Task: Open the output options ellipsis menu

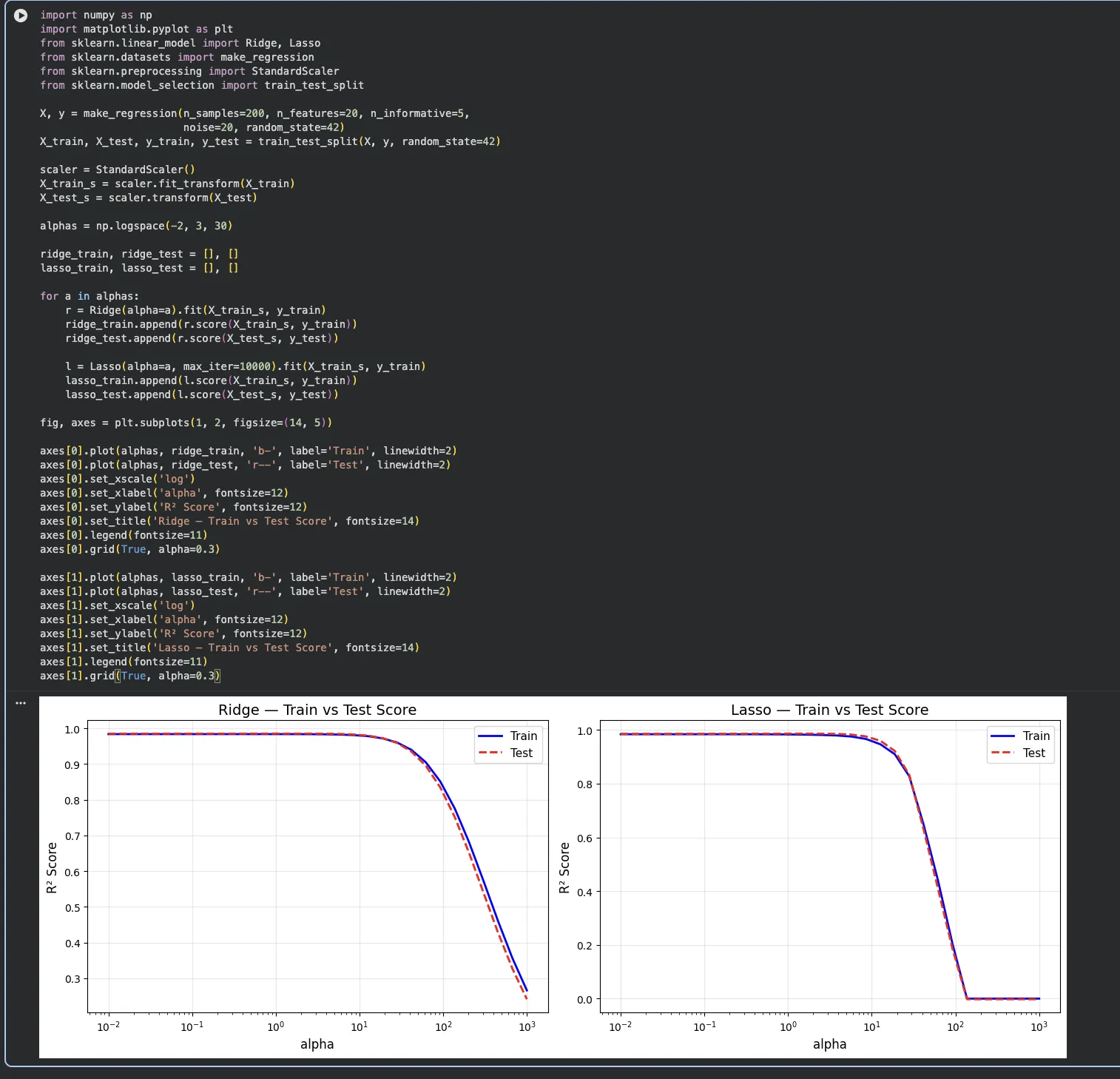Action: (21, 703)
